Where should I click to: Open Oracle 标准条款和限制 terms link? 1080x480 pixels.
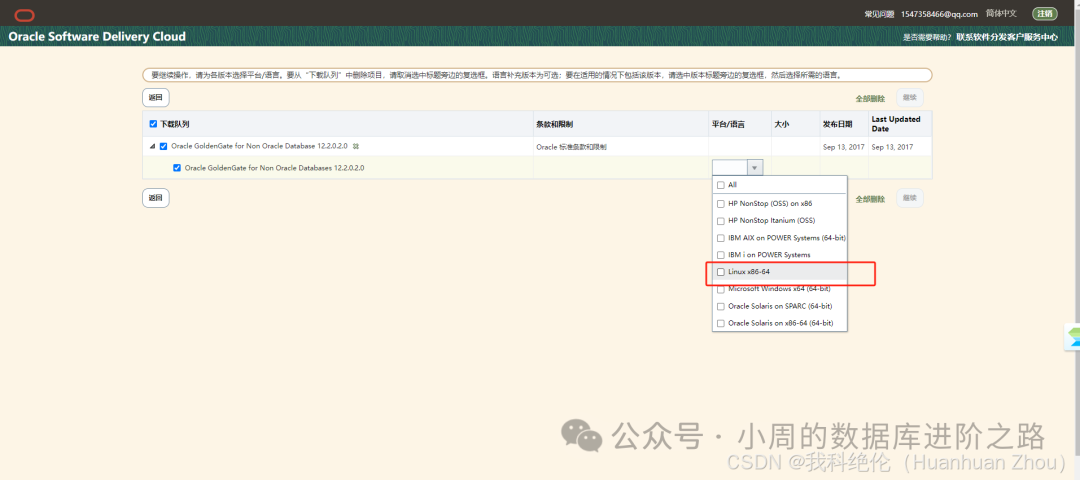point(572,147)
